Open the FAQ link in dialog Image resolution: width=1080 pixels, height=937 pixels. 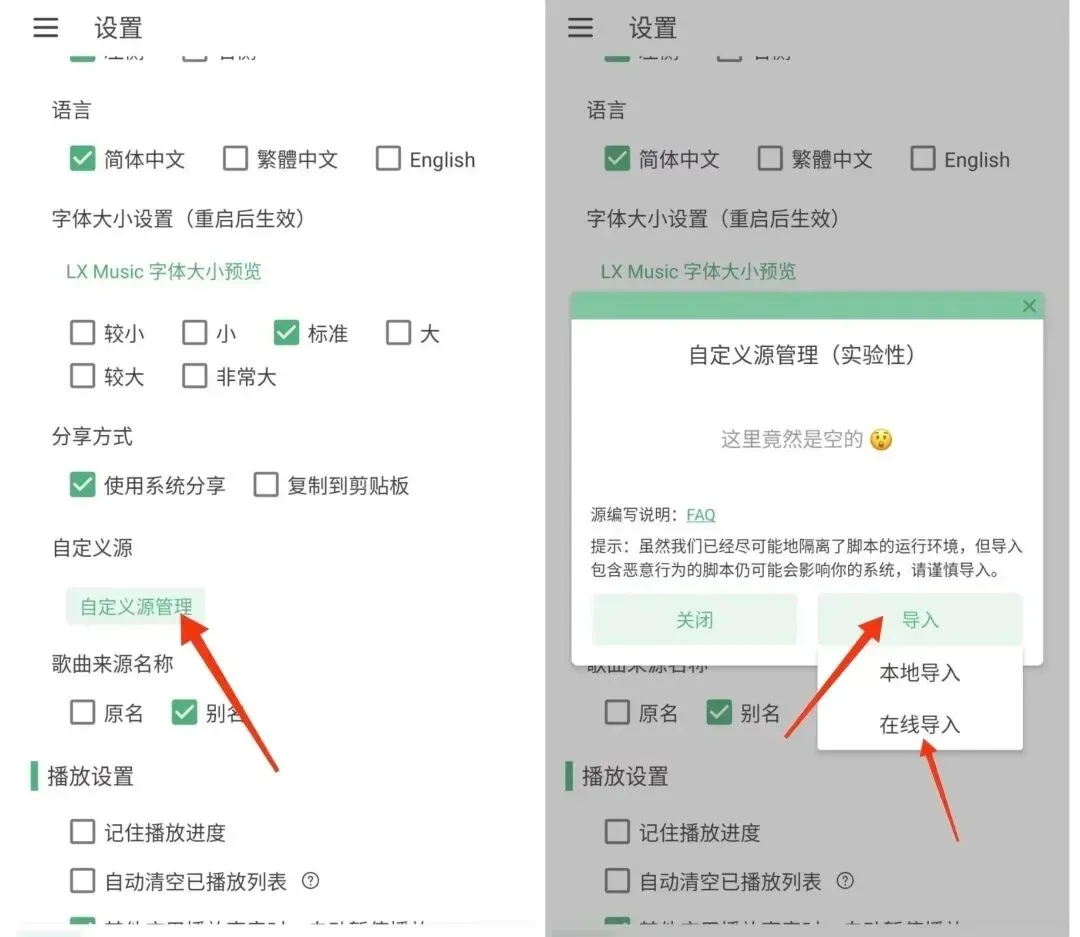click(x=700, y=515)
